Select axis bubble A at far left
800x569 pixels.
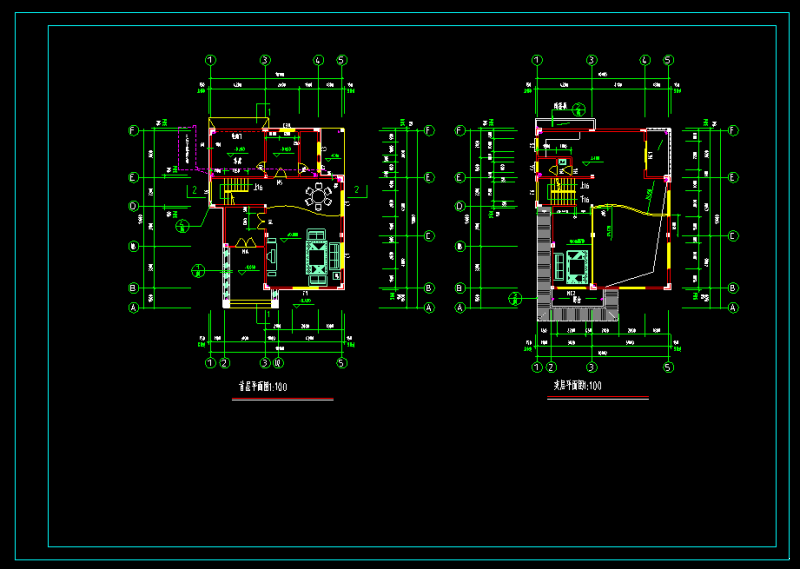click(x=133, y=308)
